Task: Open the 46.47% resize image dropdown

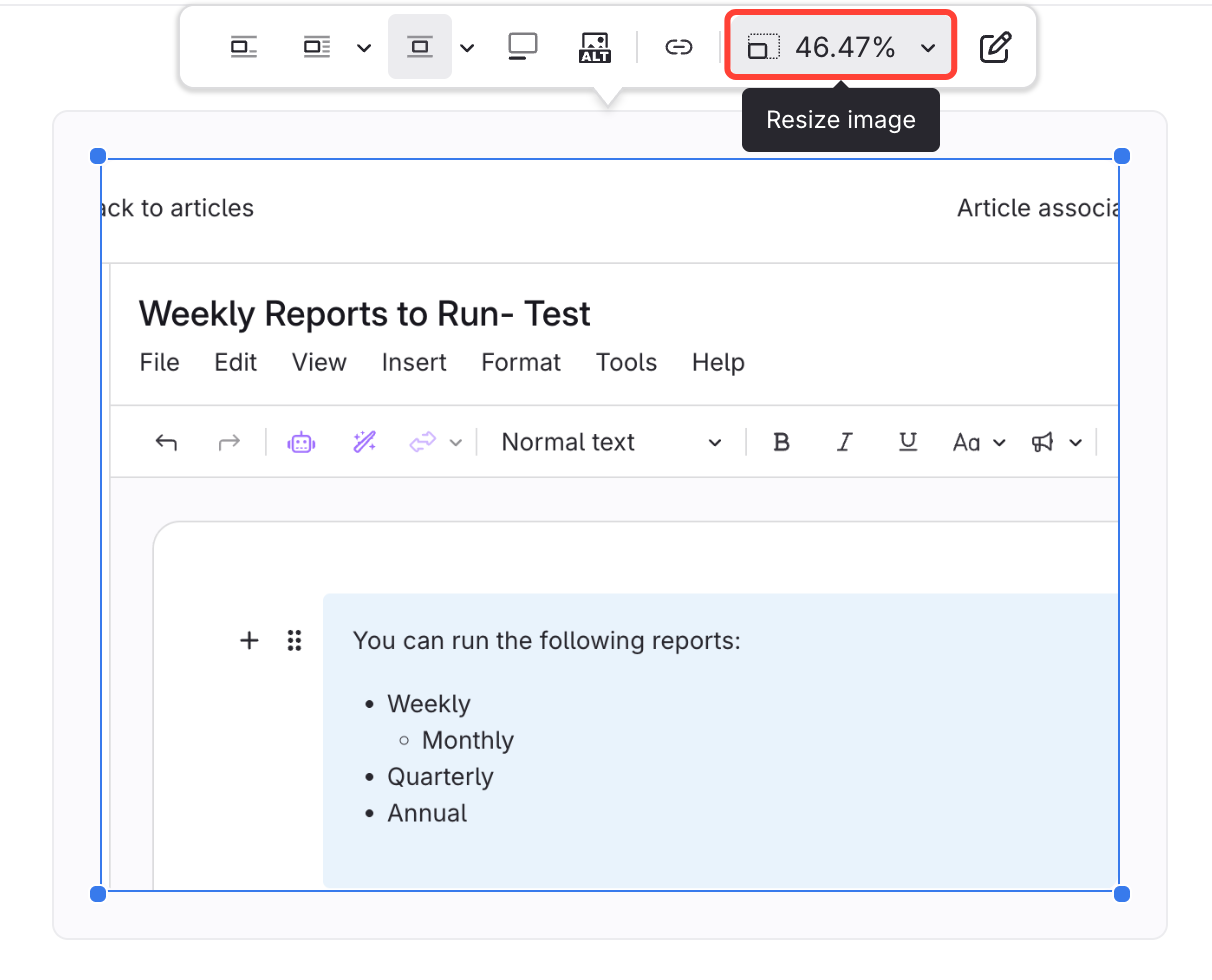Action: (x=842, y=47)
